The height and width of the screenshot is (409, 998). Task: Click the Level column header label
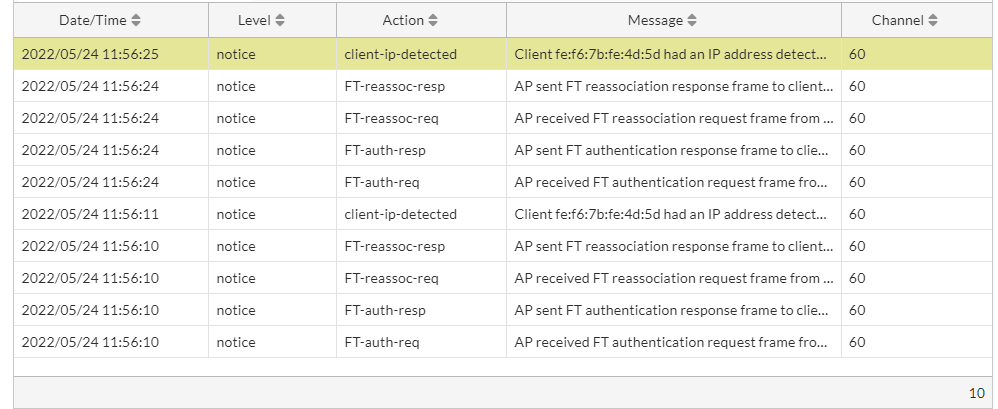point(254,20)
